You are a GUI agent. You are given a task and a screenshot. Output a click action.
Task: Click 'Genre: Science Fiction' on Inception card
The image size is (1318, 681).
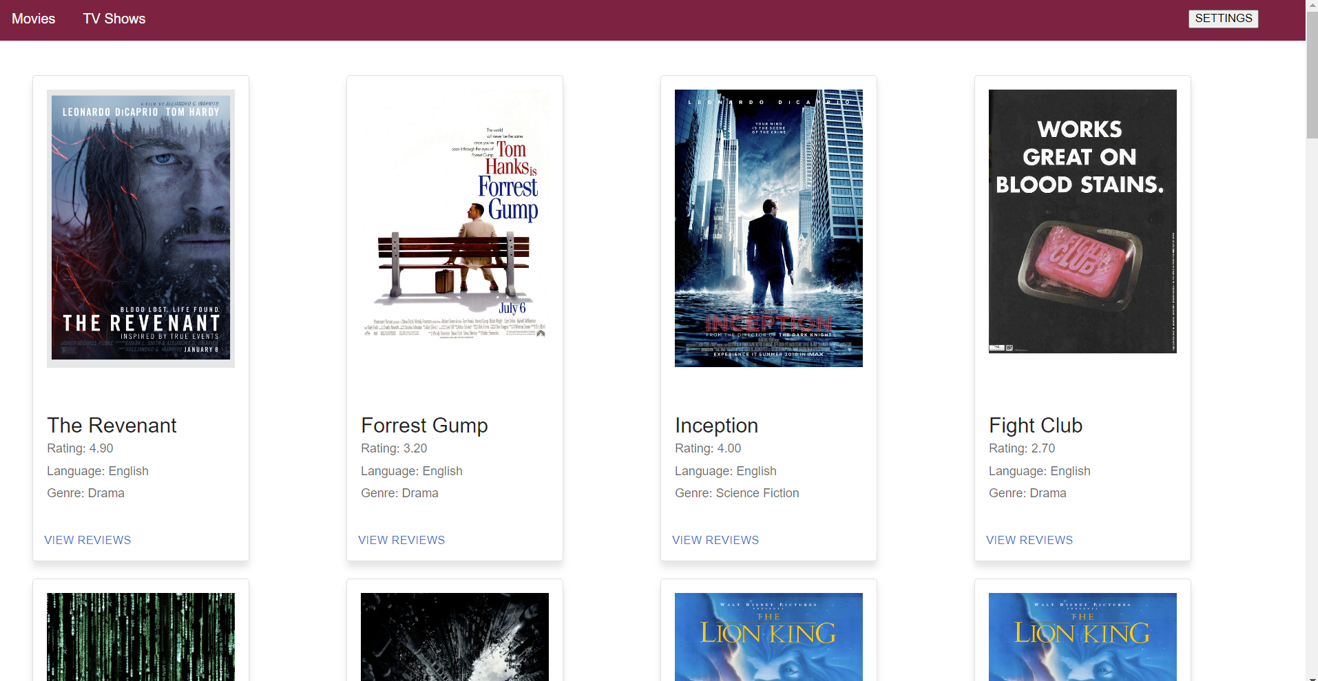737,493
